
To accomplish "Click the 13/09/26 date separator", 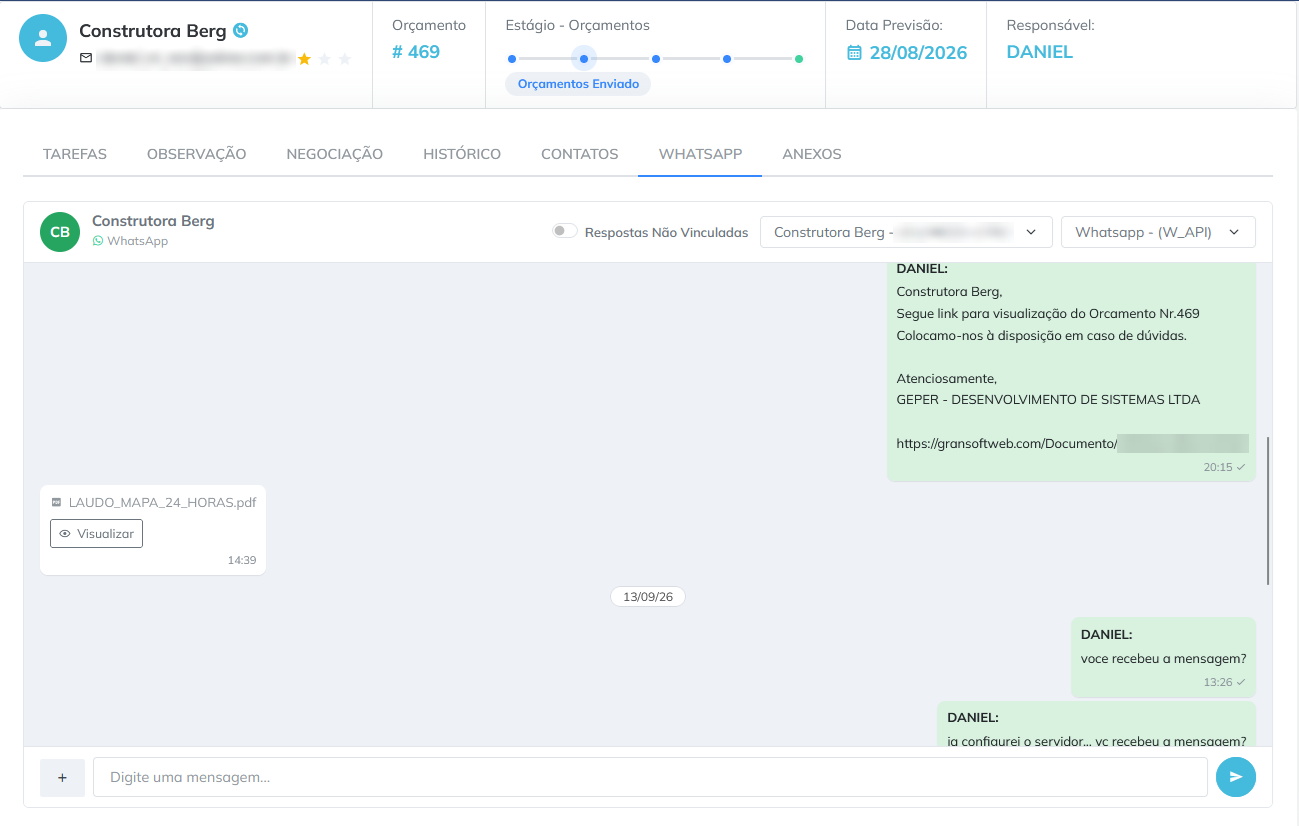I will tap(648, 597).
